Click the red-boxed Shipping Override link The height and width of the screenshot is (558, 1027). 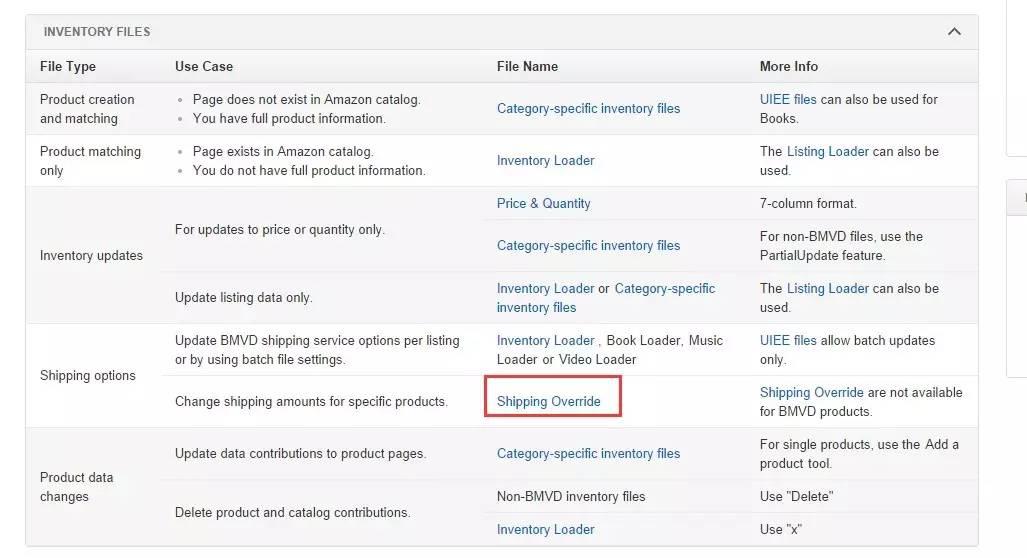[x=549, y=401]
